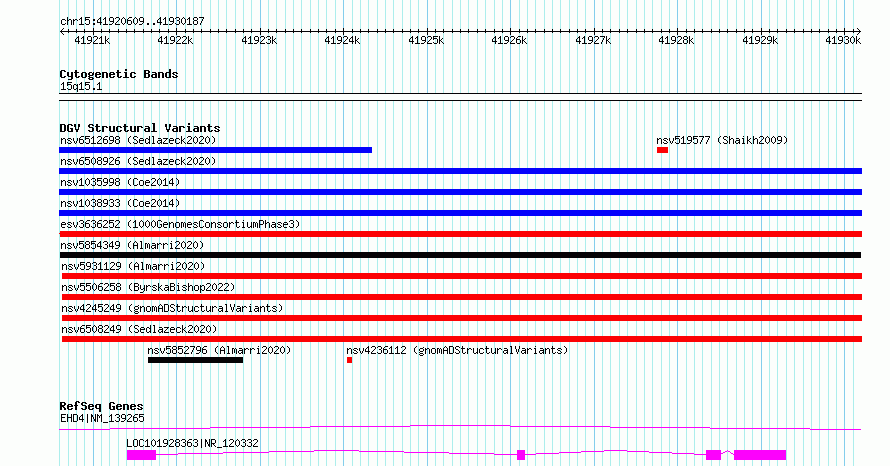Select nsv5854349 (Almarri2020) variant label
Screen dimensions: 890x466
point(132,245)
